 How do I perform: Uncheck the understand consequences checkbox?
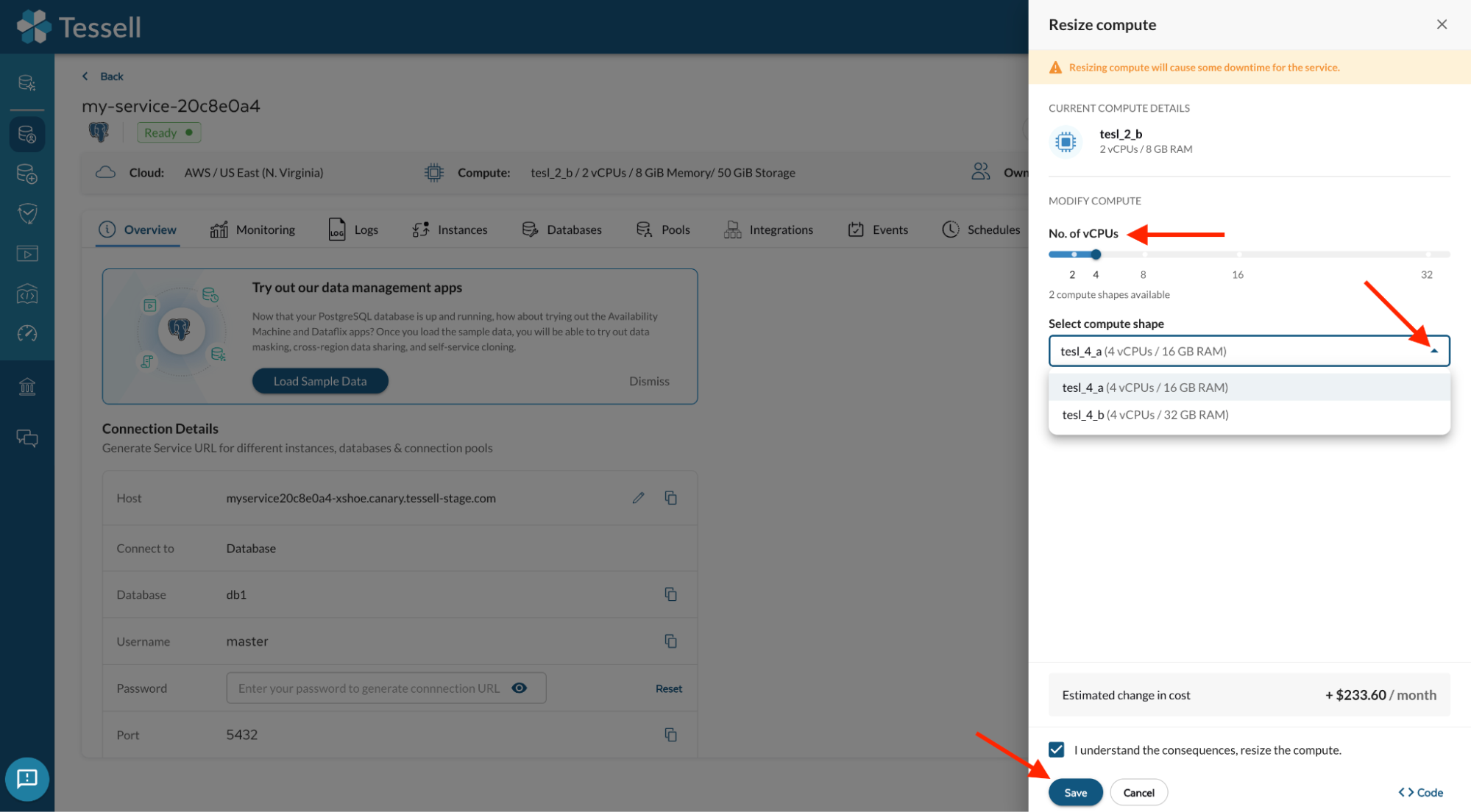(1056, 749)
